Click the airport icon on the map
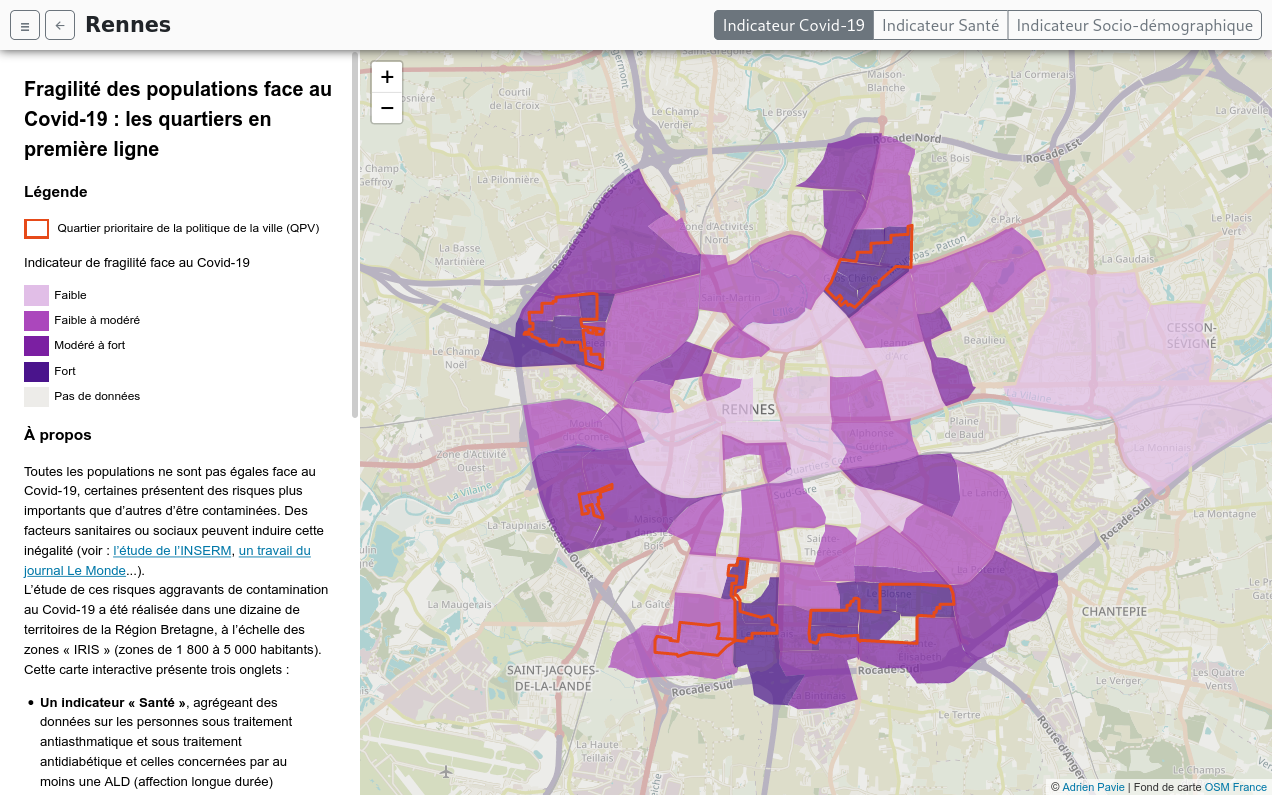The width and height of the screenshot is (1272, 795). [x=446, y=771]
